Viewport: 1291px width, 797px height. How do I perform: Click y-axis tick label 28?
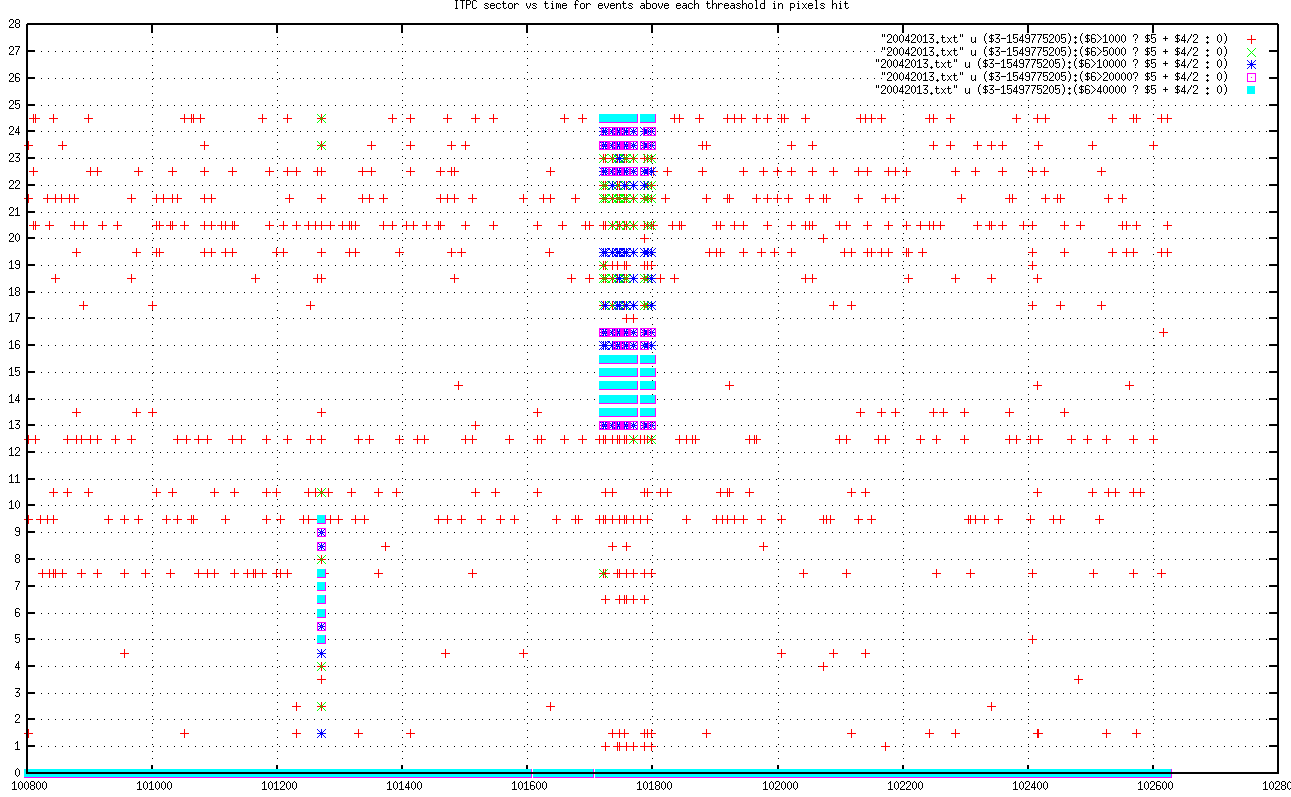[14, 24]
